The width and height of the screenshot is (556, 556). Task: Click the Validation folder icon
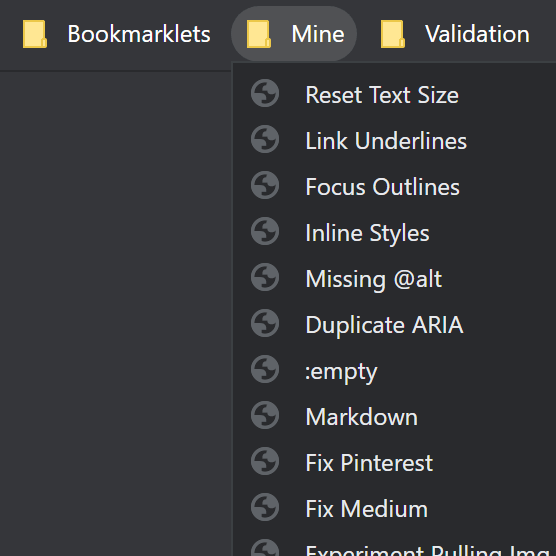393,34
